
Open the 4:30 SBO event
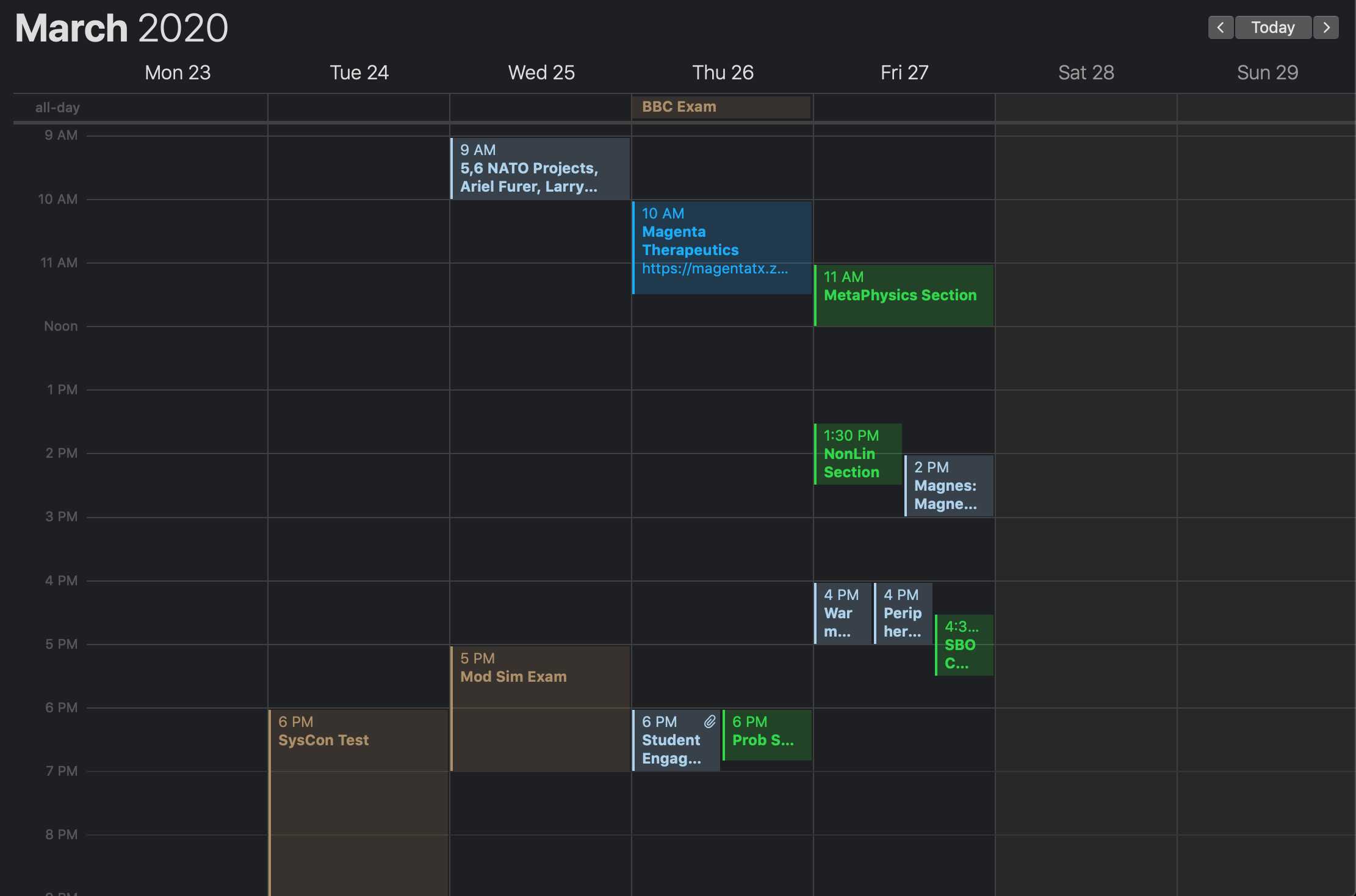tap(964, 645)
